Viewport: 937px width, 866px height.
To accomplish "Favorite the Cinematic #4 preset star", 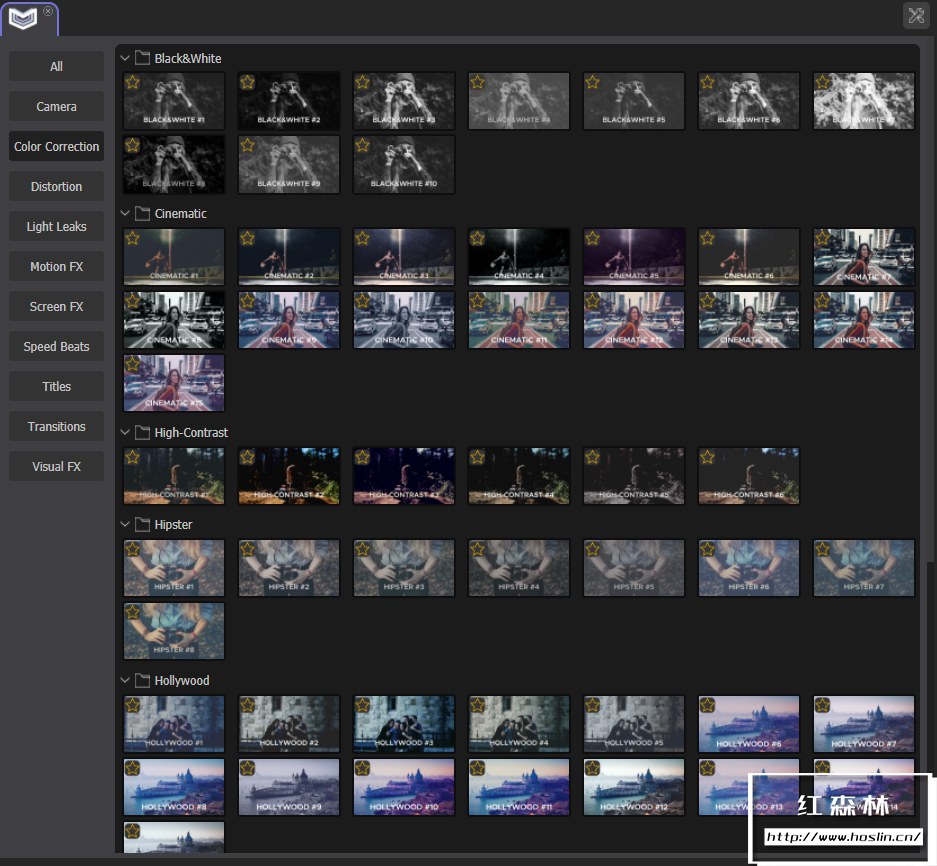I will pyautogui.click(x=477, y=238).
